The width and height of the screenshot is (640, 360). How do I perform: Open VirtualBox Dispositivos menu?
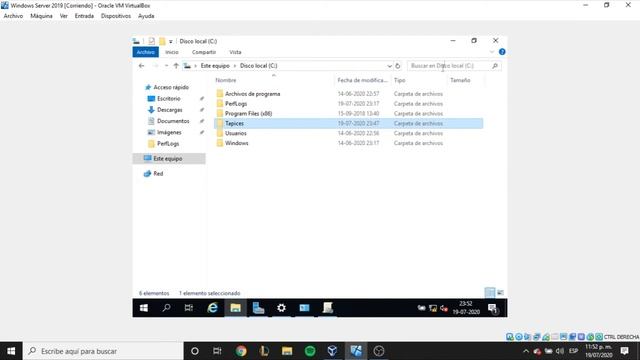point(116,16)
